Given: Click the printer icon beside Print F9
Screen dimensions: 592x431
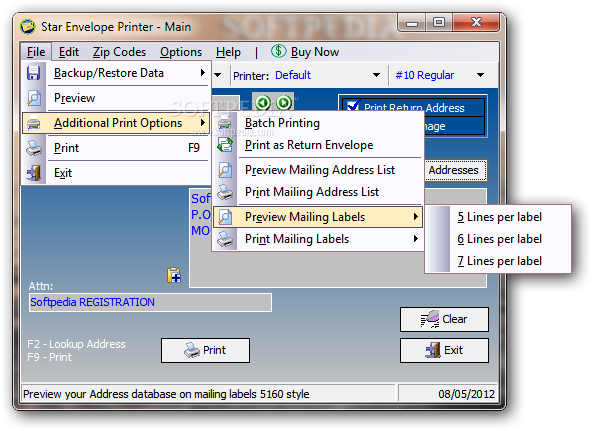Looking at the screenshot, I should [34, 148].
